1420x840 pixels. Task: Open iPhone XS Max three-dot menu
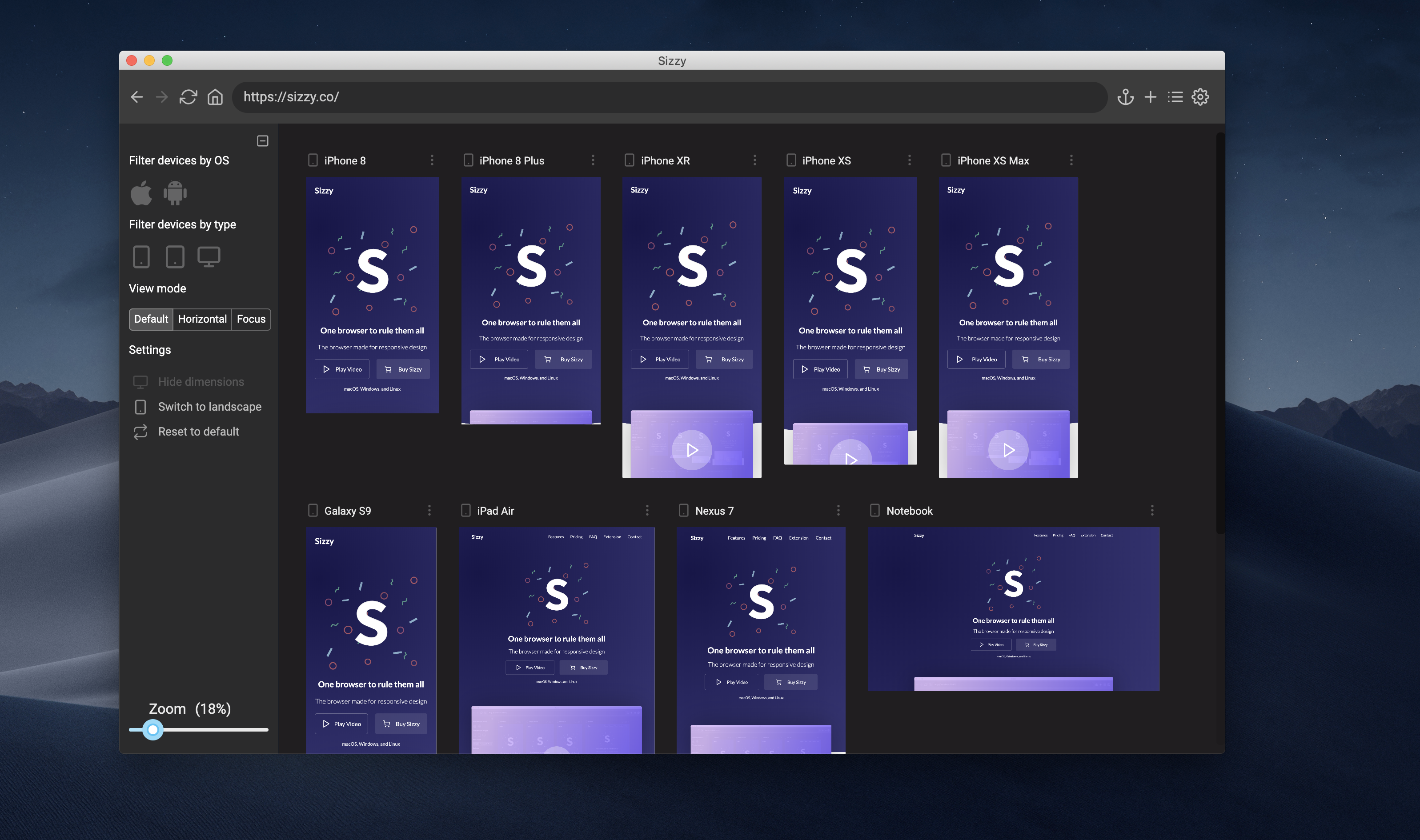[1071, 161]
